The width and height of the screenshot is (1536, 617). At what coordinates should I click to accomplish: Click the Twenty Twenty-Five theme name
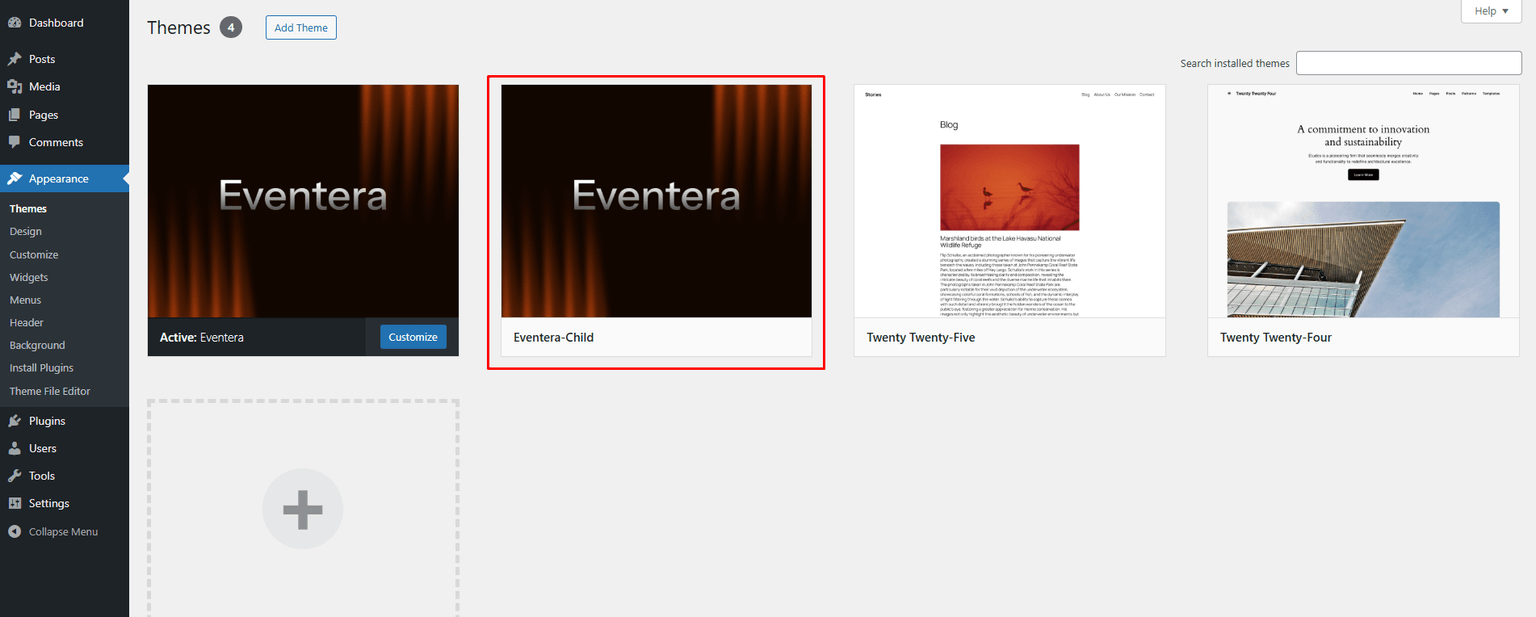tap(921, 338)
